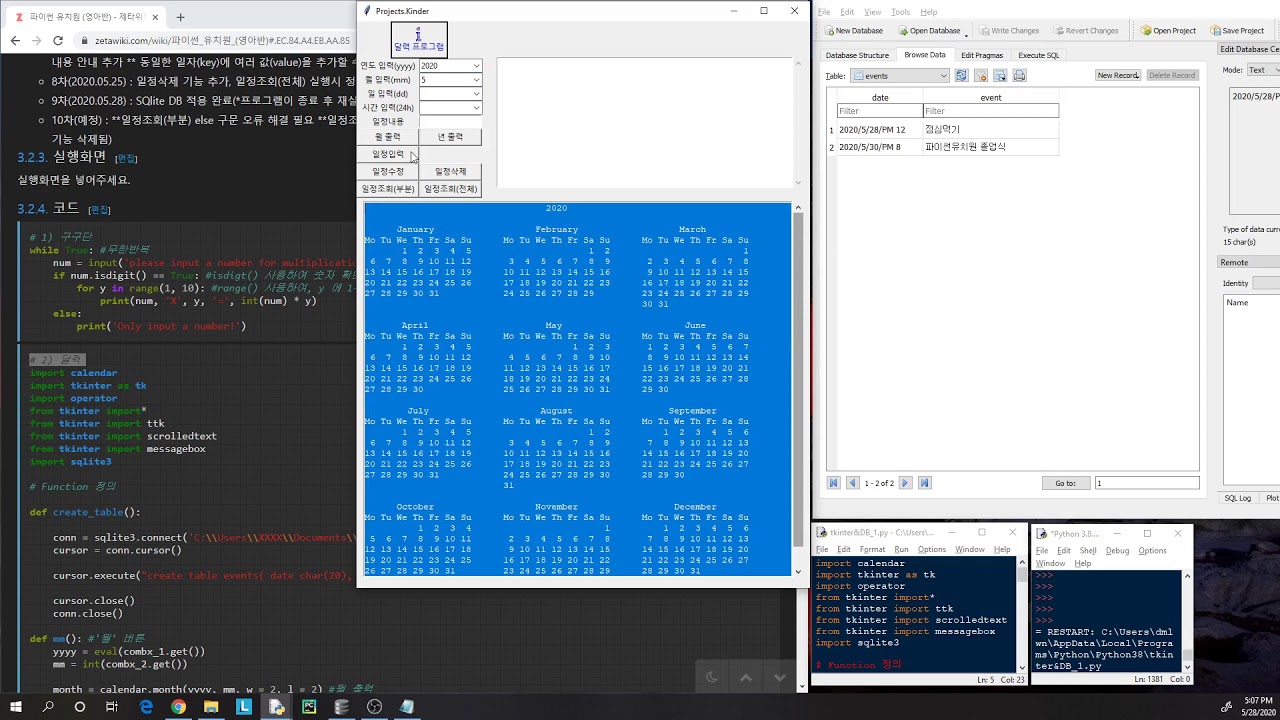Image resolution: width=1280 pixels, height=720 pixels.
Task: Switch to Edit Pragmas tab
Action: [981, 55]
